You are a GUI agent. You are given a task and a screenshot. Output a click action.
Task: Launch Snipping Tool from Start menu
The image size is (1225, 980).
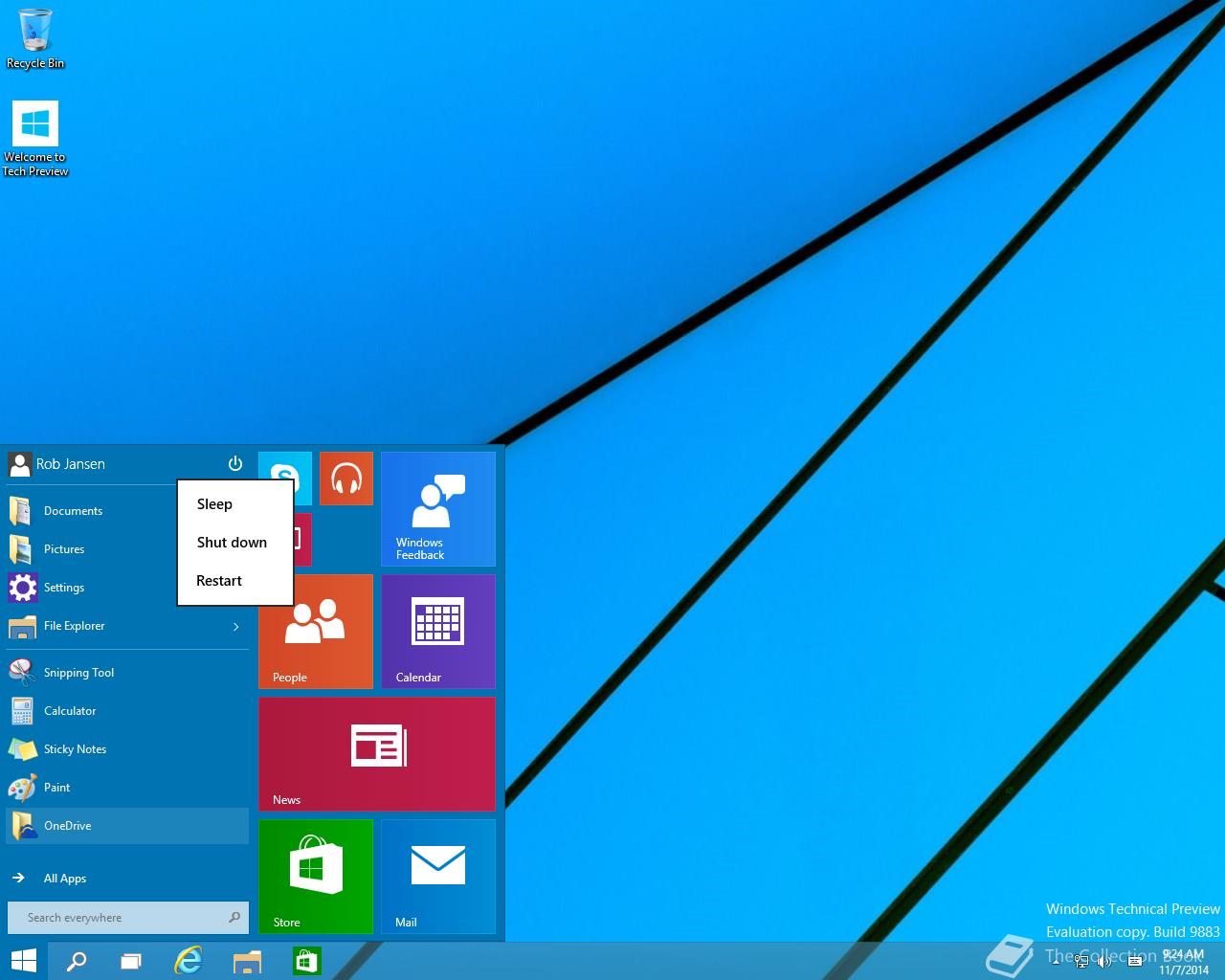click(x=127, y=673)
